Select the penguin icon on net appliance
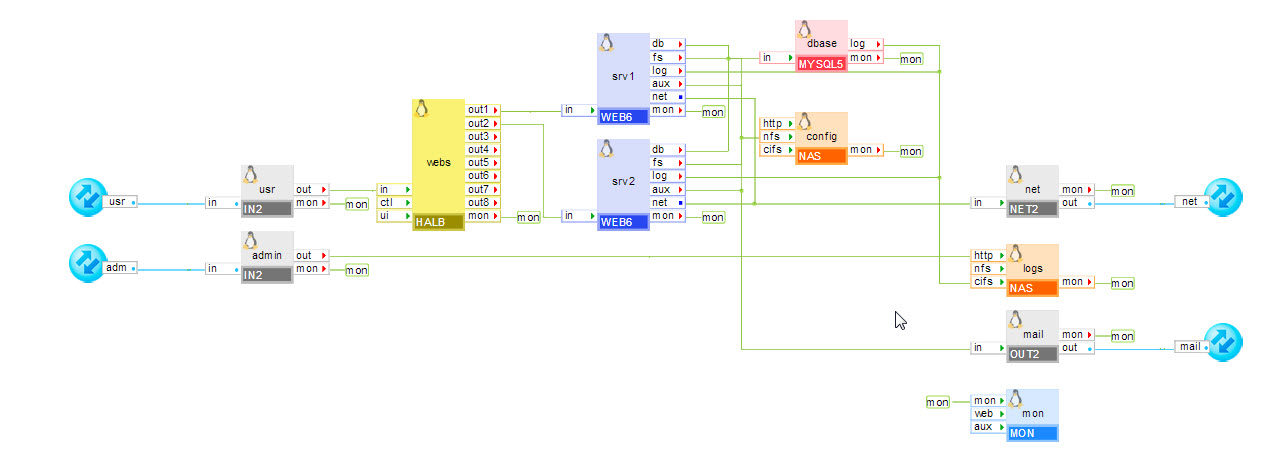Screen dimensions: 1280x467 1015,175
